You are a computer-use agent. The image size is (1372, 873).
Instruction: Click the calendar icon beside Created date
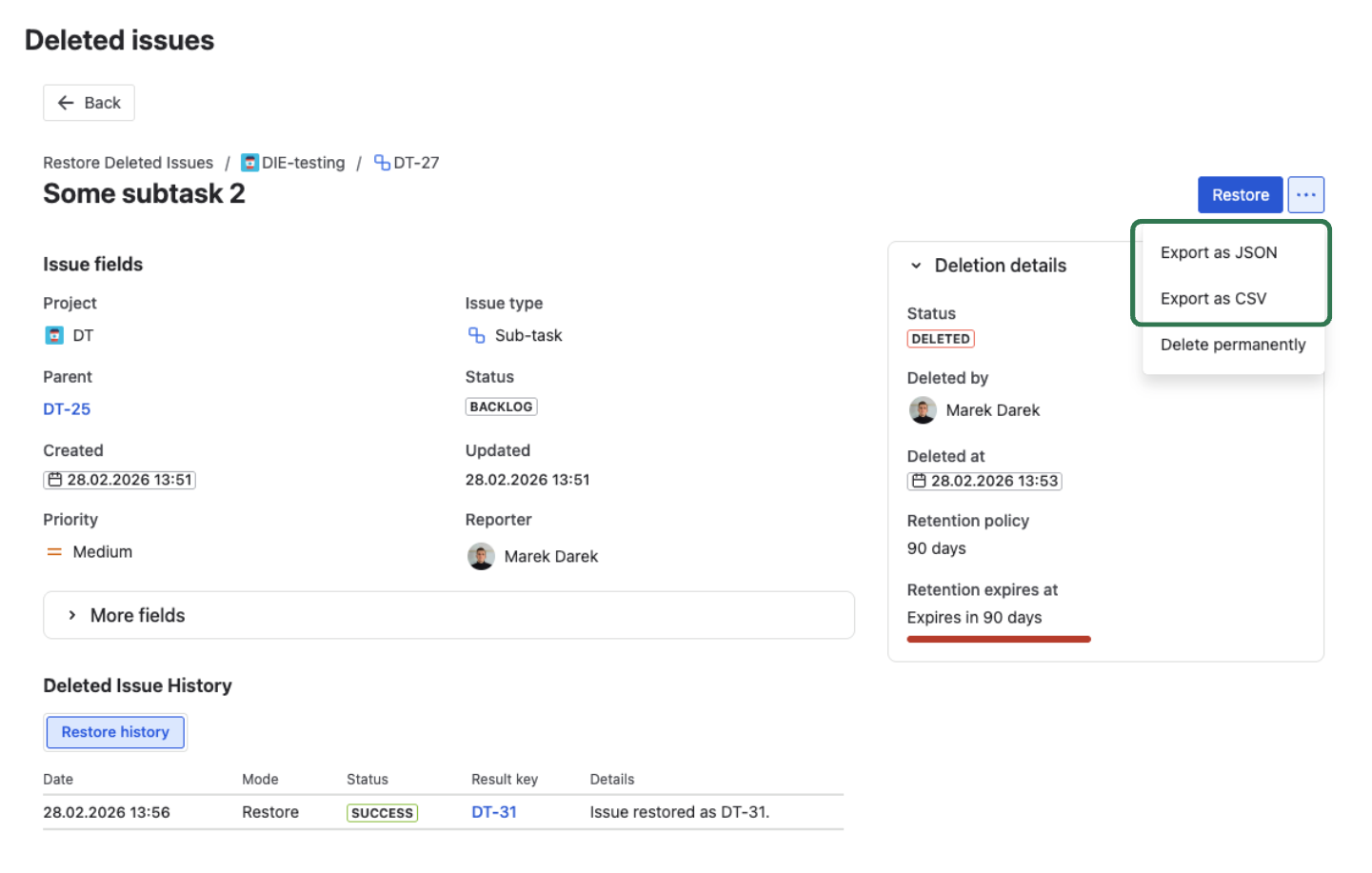click(x=55, y=480)
